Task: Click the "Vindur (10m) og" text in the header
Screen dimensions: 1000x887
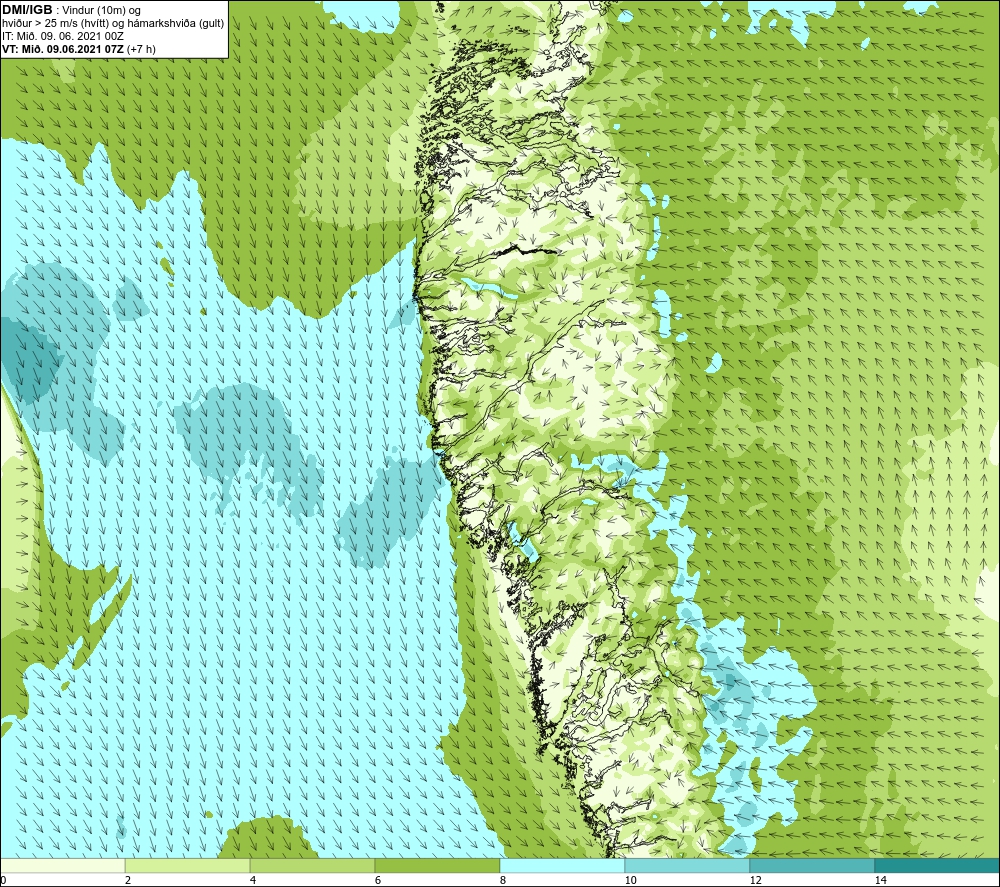Action: coord(101,11)
